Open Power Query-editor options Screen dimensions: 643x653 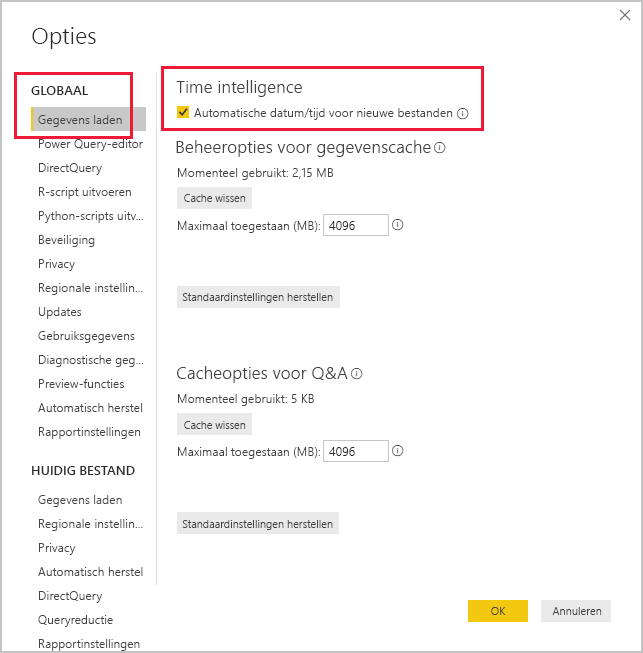tap(90, 144)
